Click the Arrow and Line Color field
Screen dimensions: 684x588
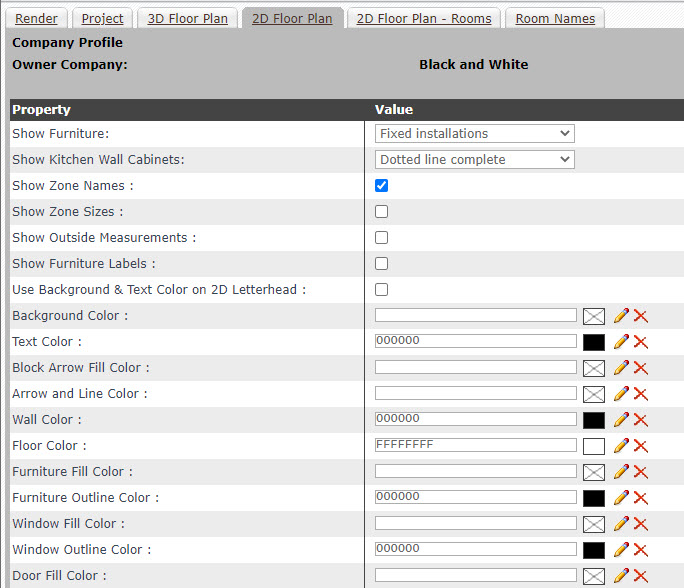(475, 393)
